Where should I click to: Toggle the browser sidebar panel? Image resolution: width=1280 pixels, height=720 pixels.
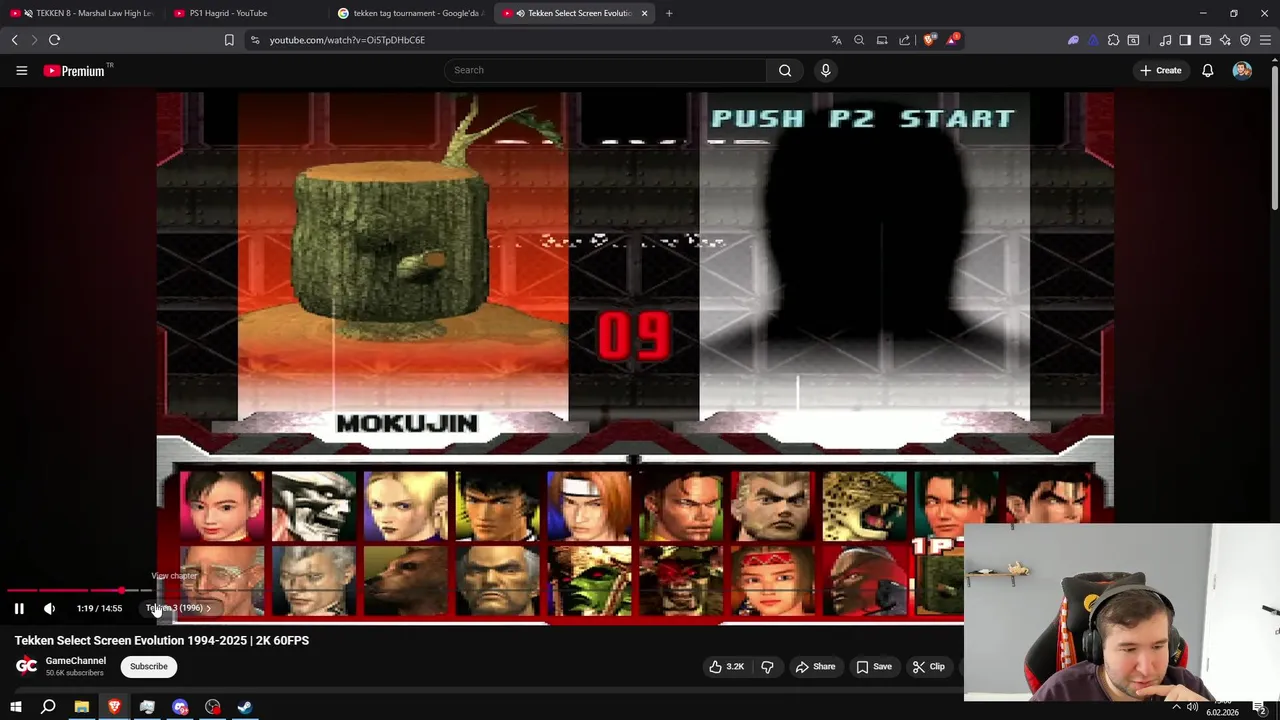[x=1185, y=40]
